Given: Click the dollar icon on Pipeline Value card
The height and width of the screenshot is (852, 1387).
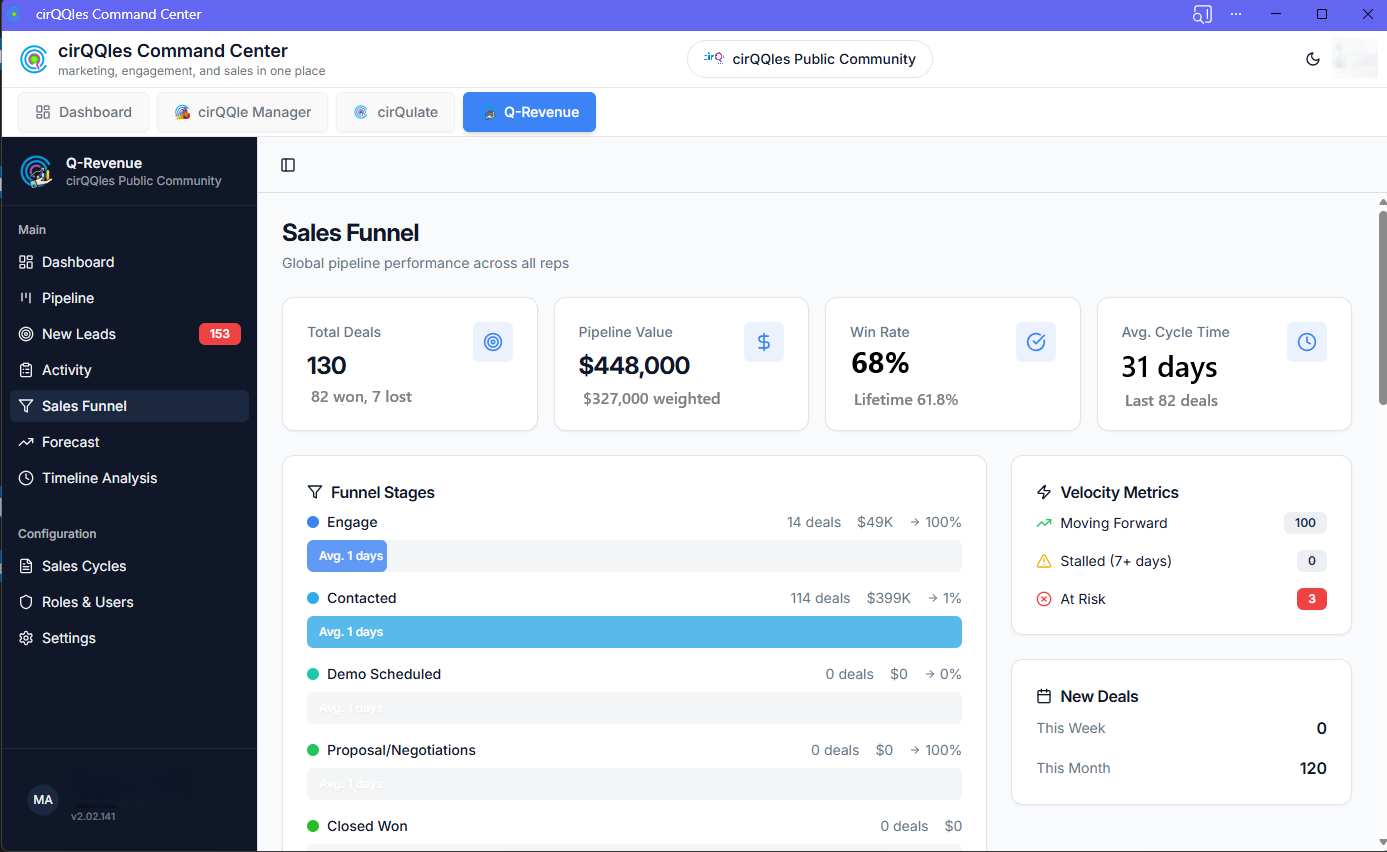Looking at the screenshot, I should (764, 341).
